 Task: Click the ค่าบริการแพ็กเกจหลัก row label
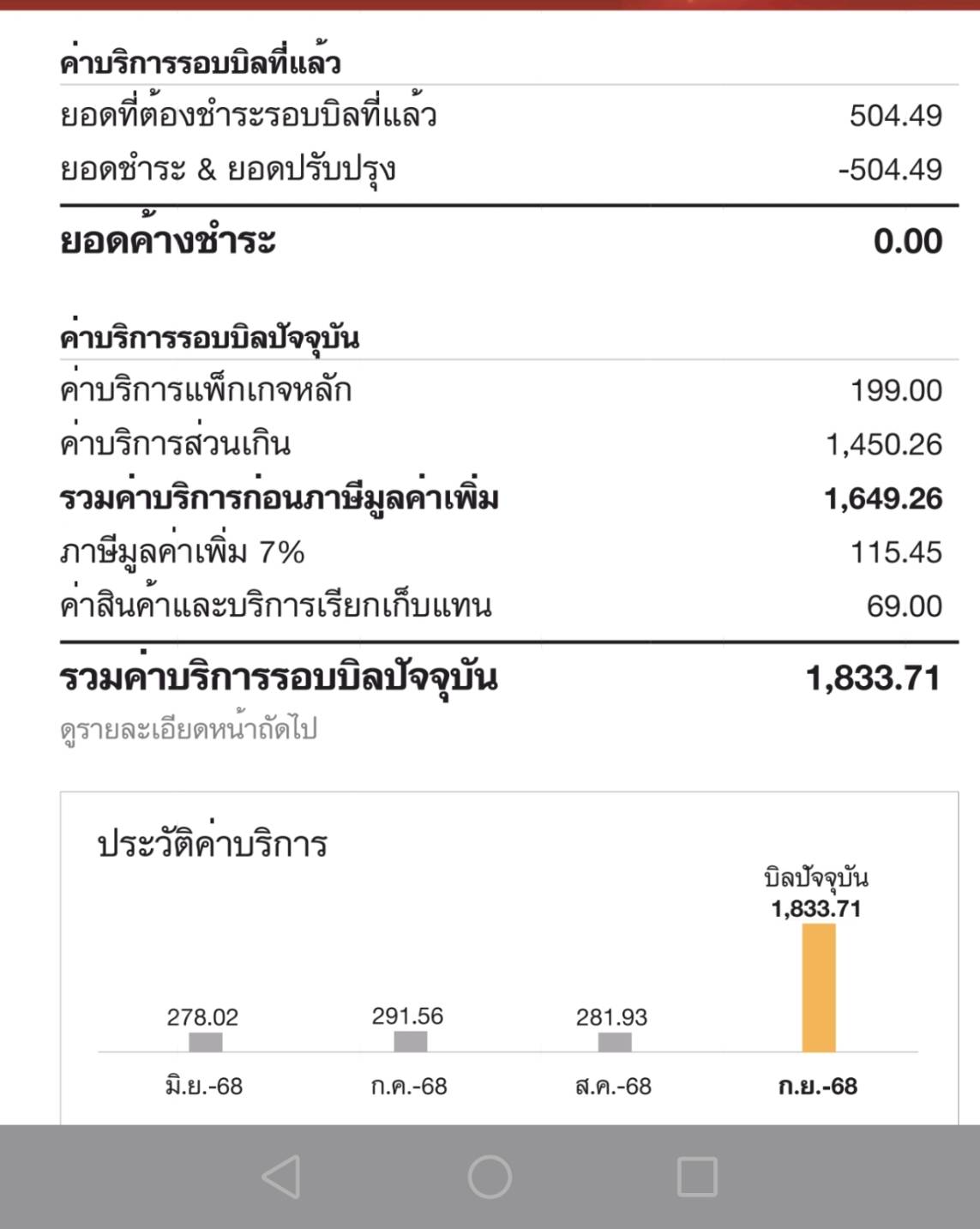206,391
